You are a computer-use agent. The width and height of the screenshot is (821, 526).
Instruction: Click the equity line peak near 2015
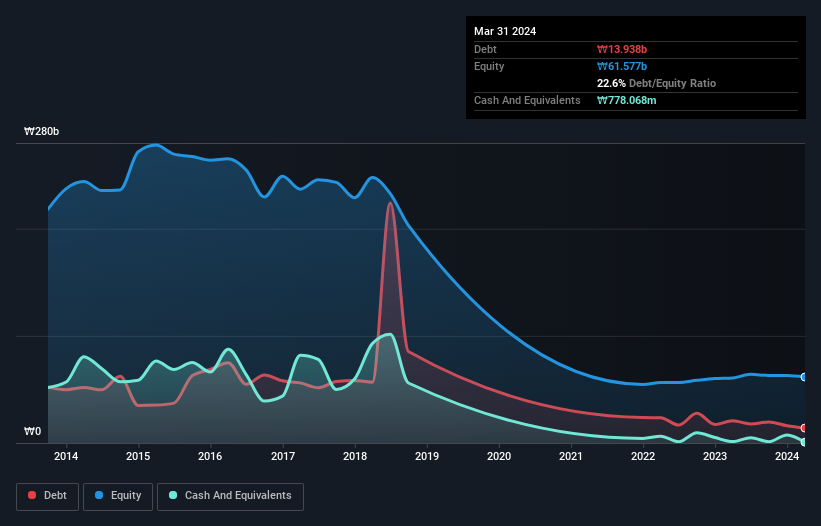pos(155,145)
